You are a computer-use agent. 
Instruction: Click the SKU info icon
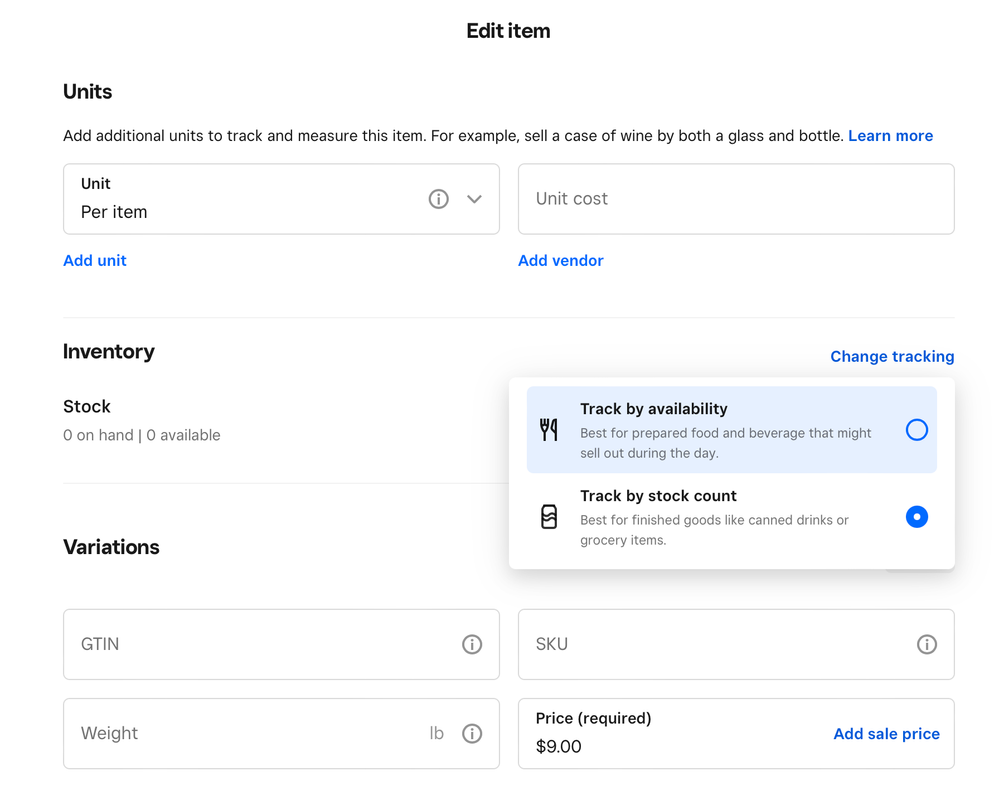(x=927, y=645)
